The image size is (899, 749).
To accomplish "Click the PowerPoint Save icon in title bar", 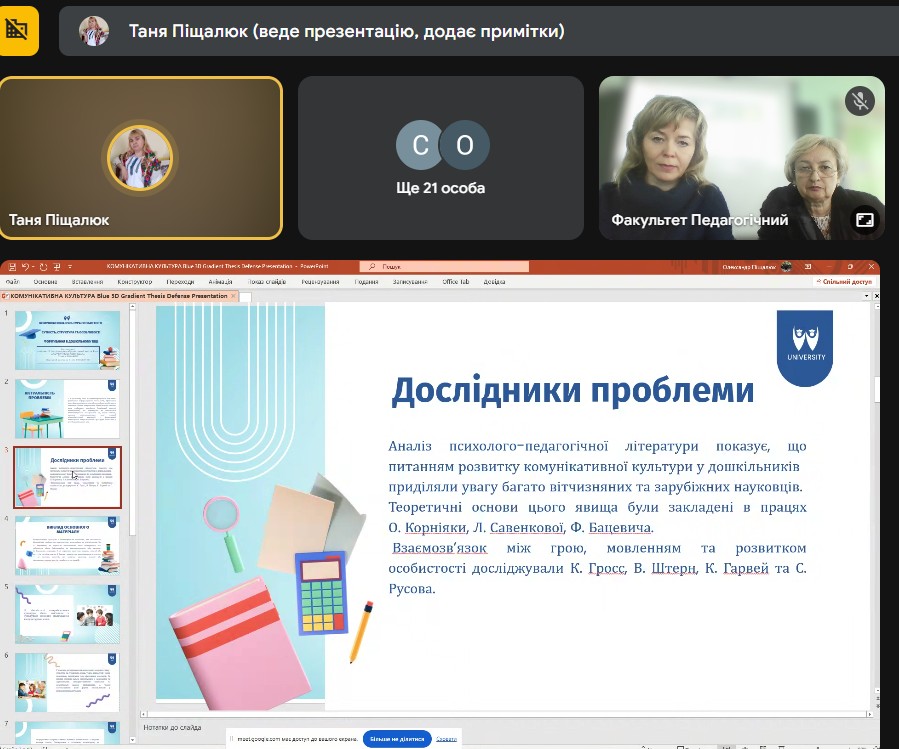I will pyautogui.click(x=10, y=267).
